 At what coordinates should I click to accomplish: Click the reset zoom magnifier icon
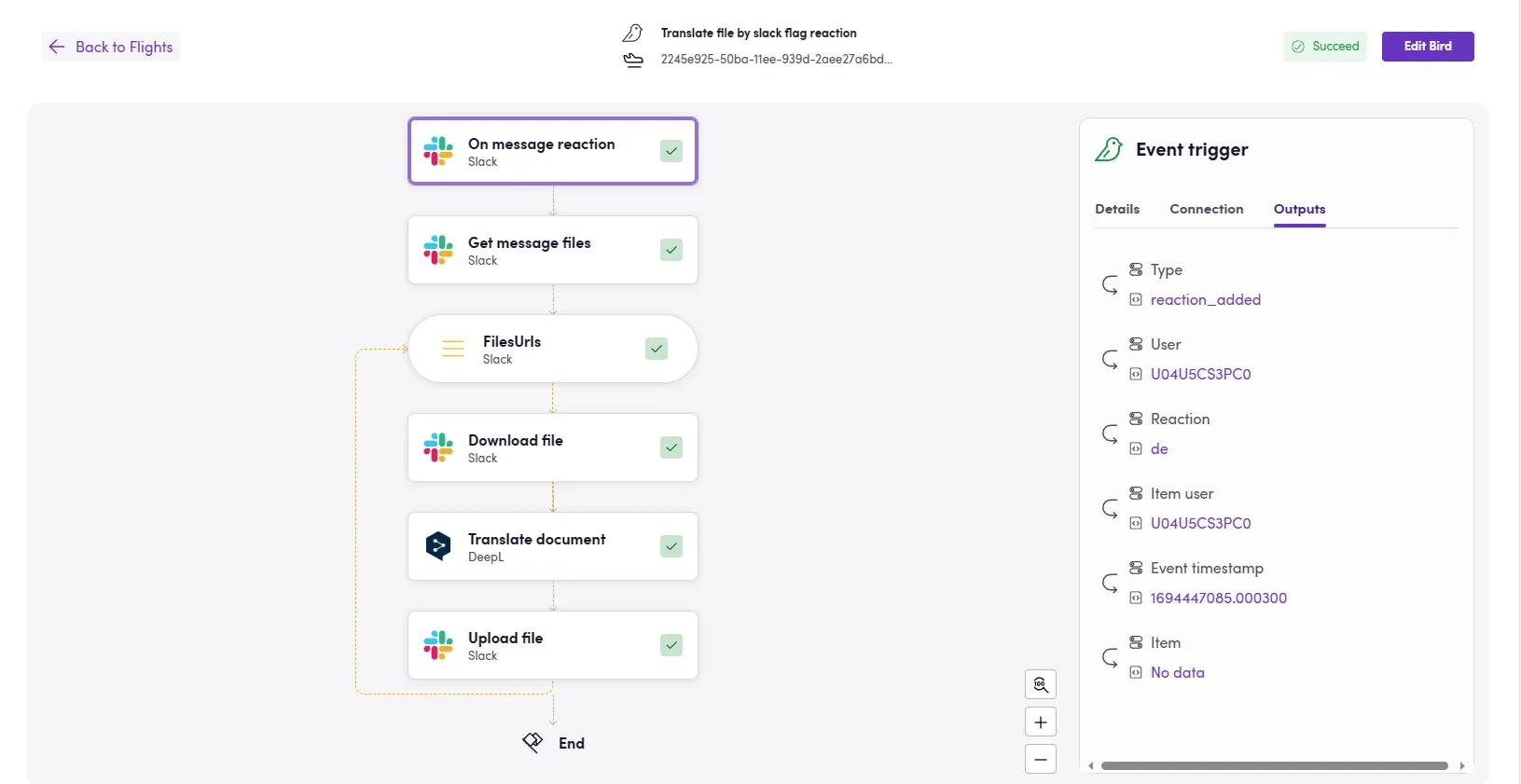[x=1041, y=684]
